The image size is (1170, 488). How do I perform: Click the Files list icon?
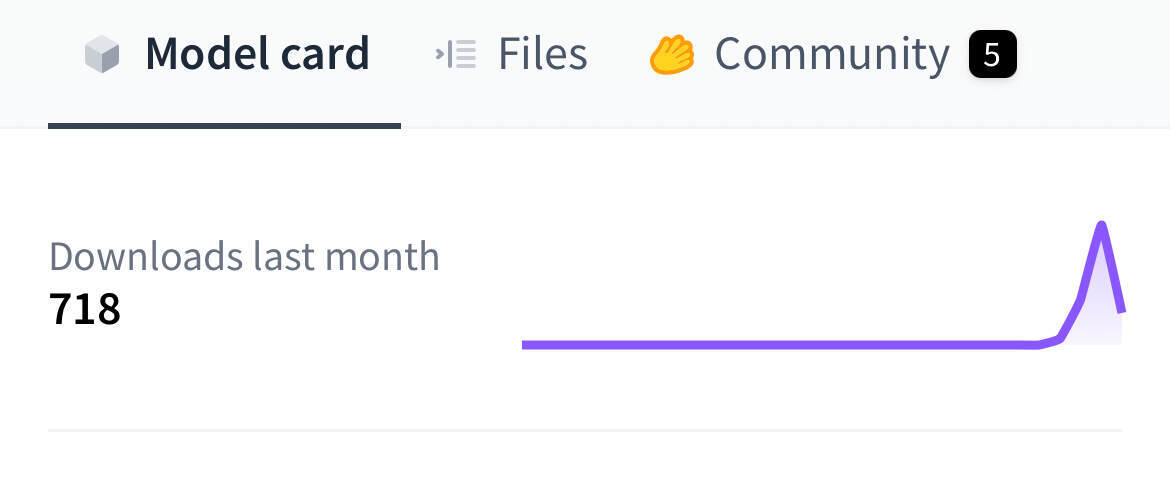click(455, 54)
